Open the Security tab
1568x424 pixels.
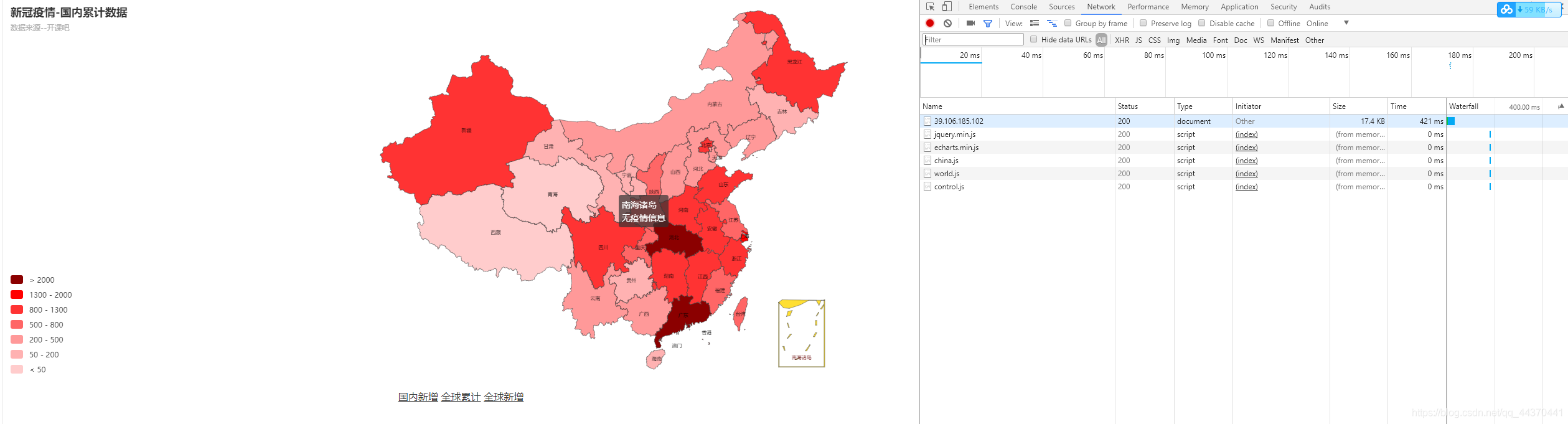tap(1284, 7)
